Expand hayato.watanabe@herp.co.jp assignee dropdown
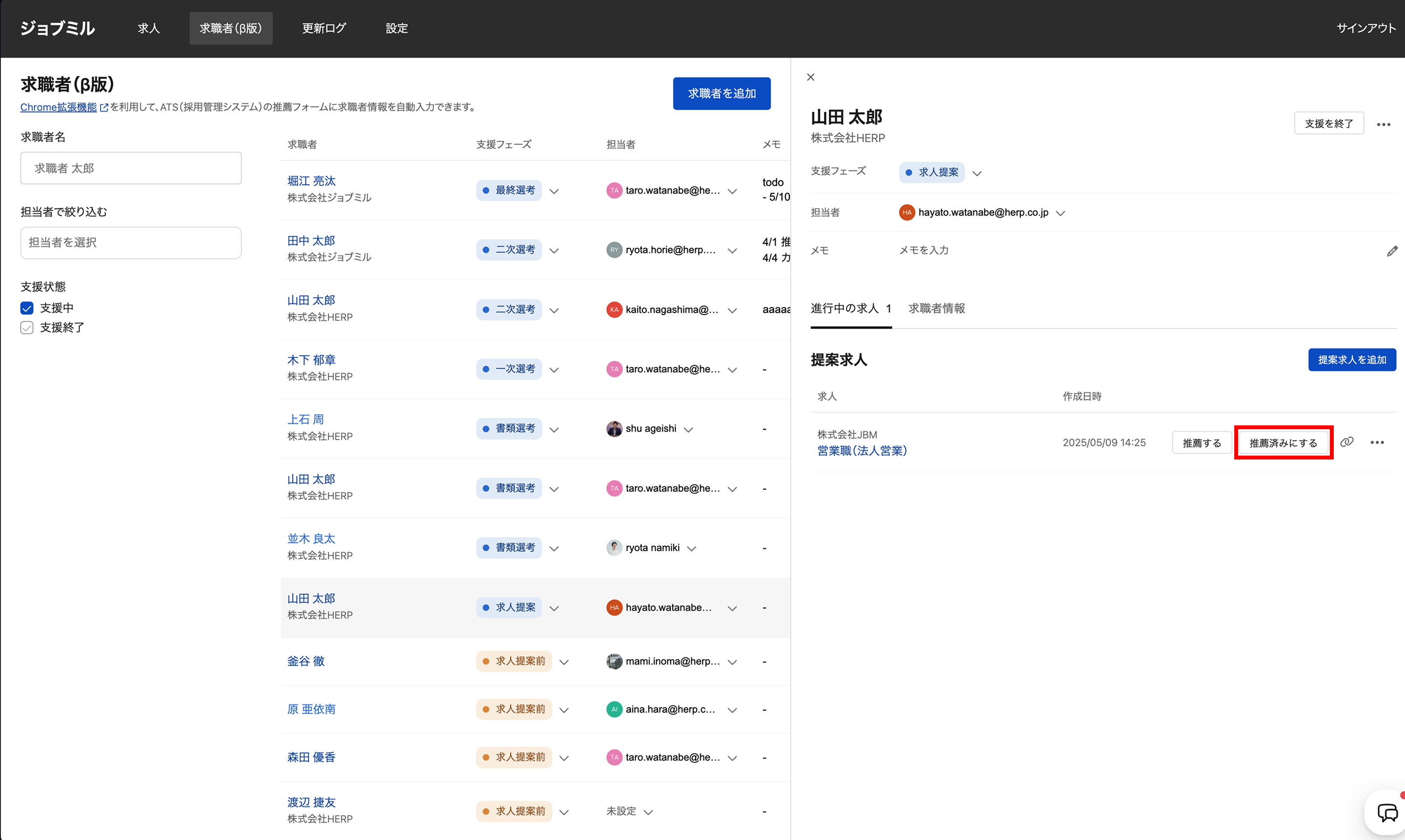This screenshot has height=840, width=1405. (1060, 213)
